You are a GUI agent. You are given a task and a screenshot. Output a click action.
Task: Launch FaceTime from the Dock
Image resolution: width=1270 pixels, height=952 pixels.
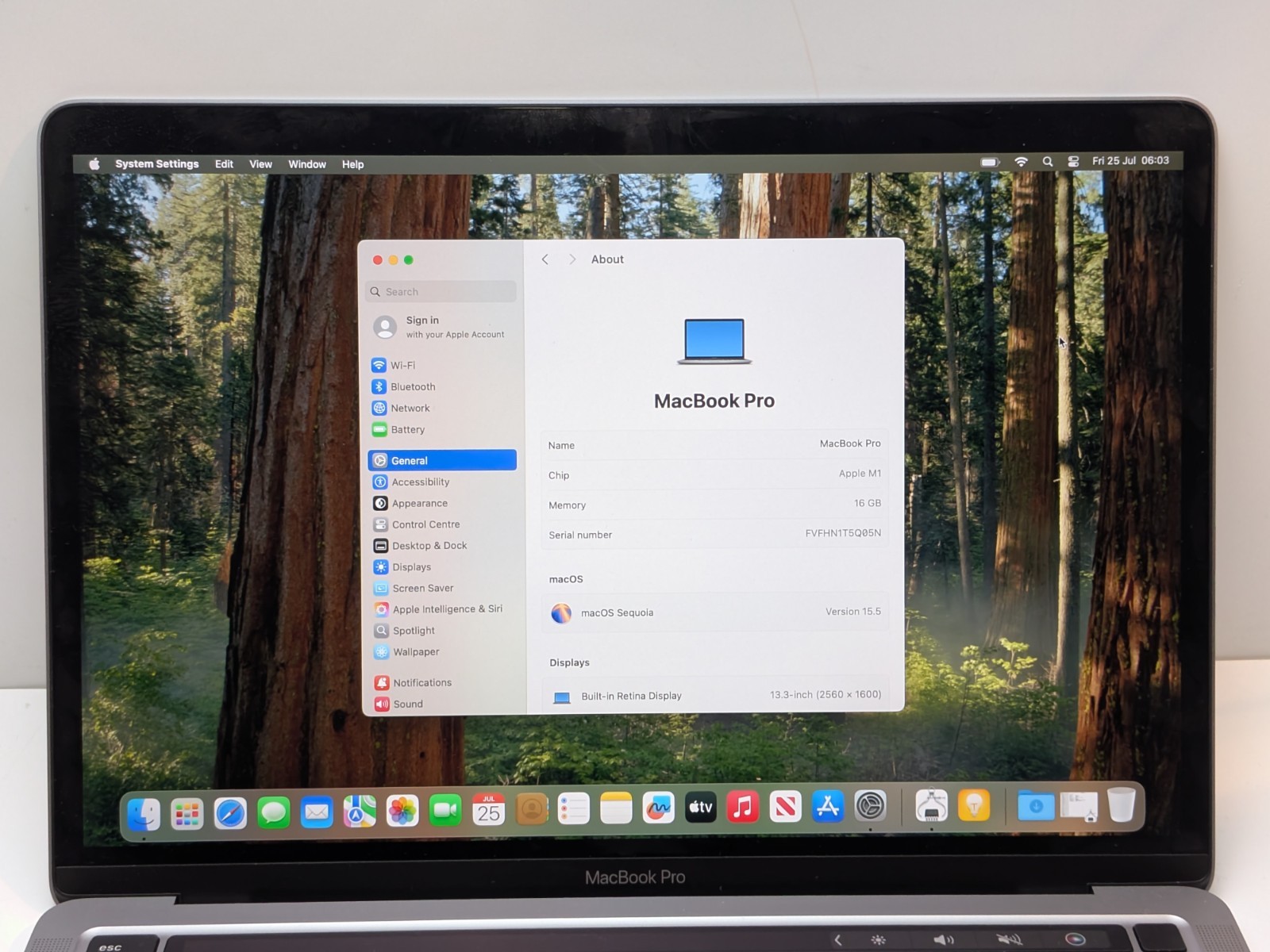click(445, 810)
